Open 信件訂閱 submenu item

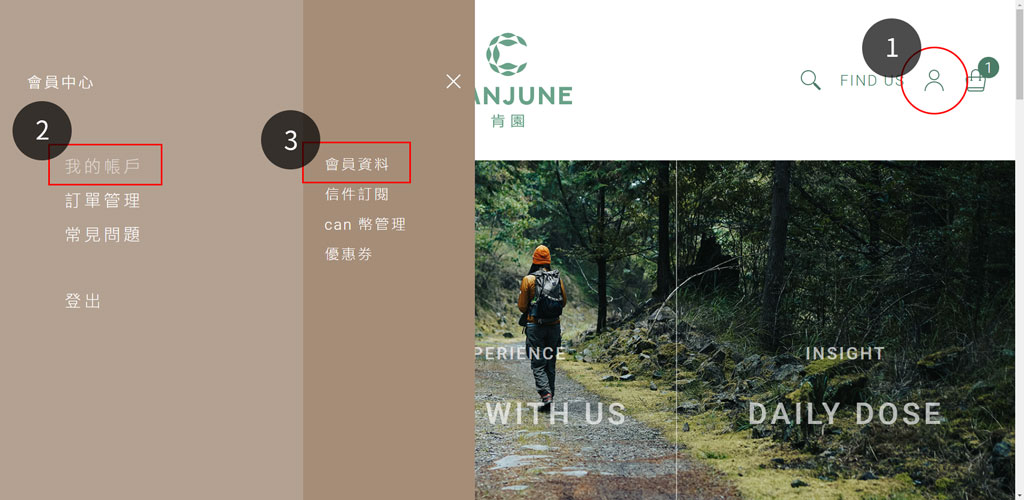pos(357,194)
